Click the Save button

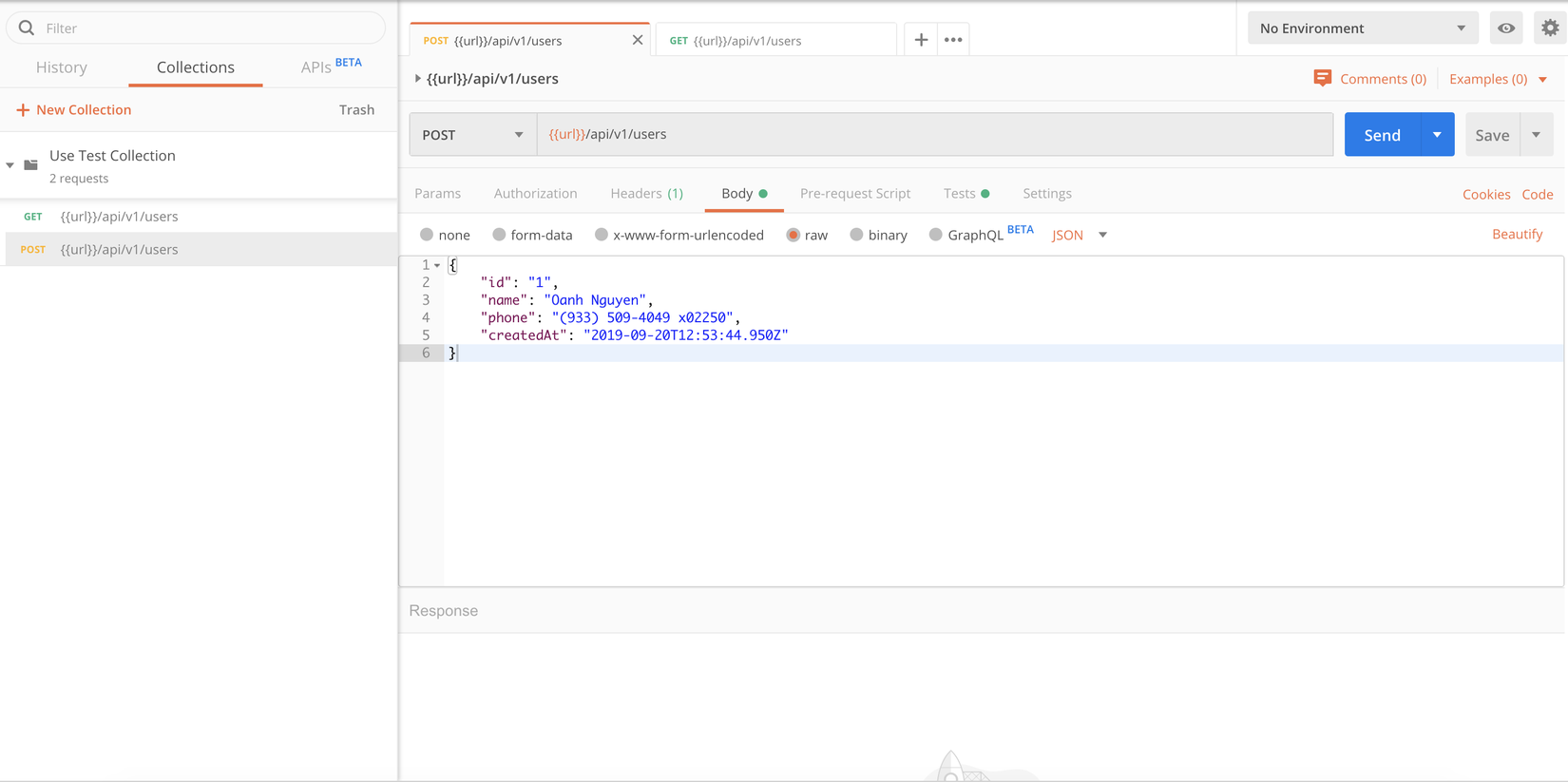(1492, 135)
